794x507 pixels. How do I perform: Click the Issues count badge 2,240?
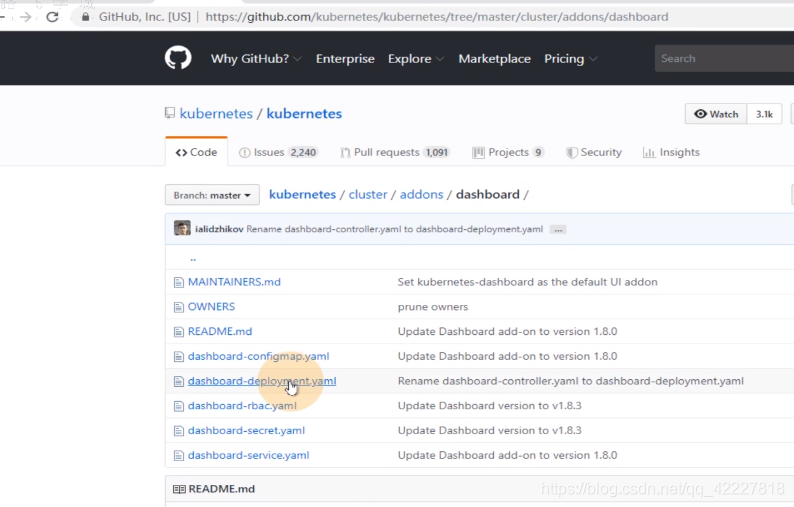pyautogui.click(x=303, y=152)
